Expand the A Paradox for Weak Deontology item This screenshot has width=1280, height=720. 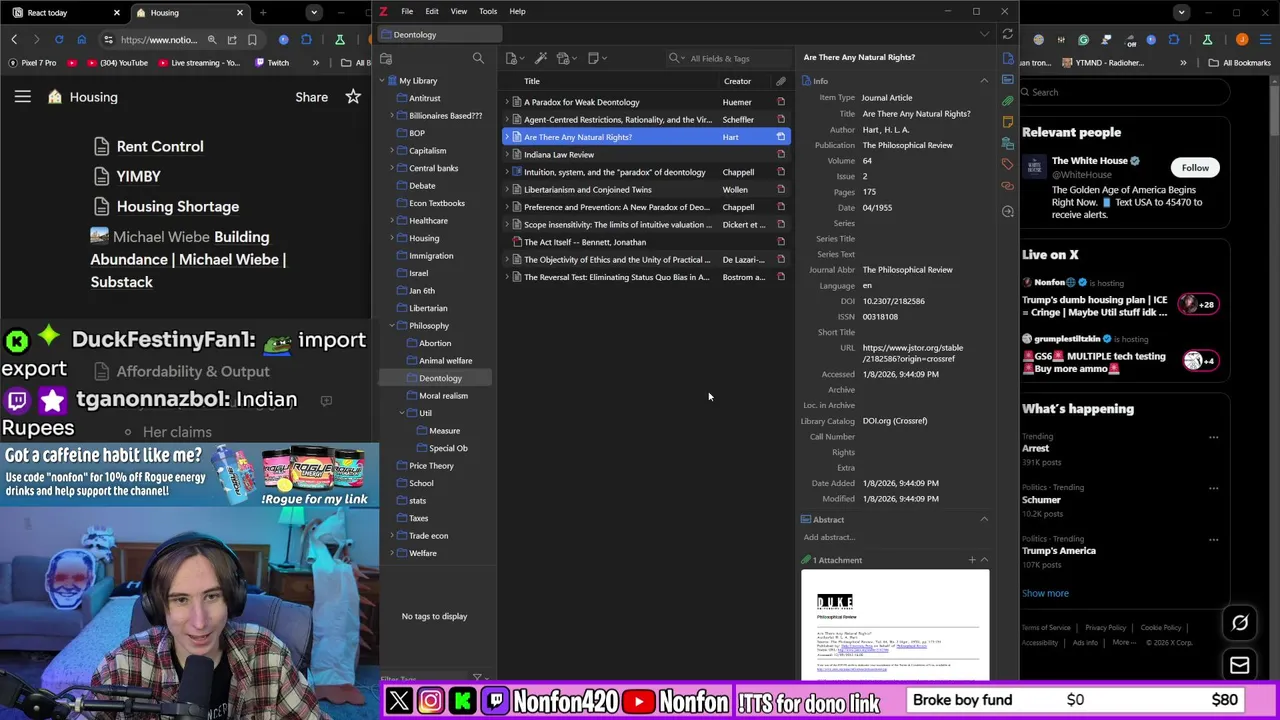pyautogui.click(x=507, y=102)
